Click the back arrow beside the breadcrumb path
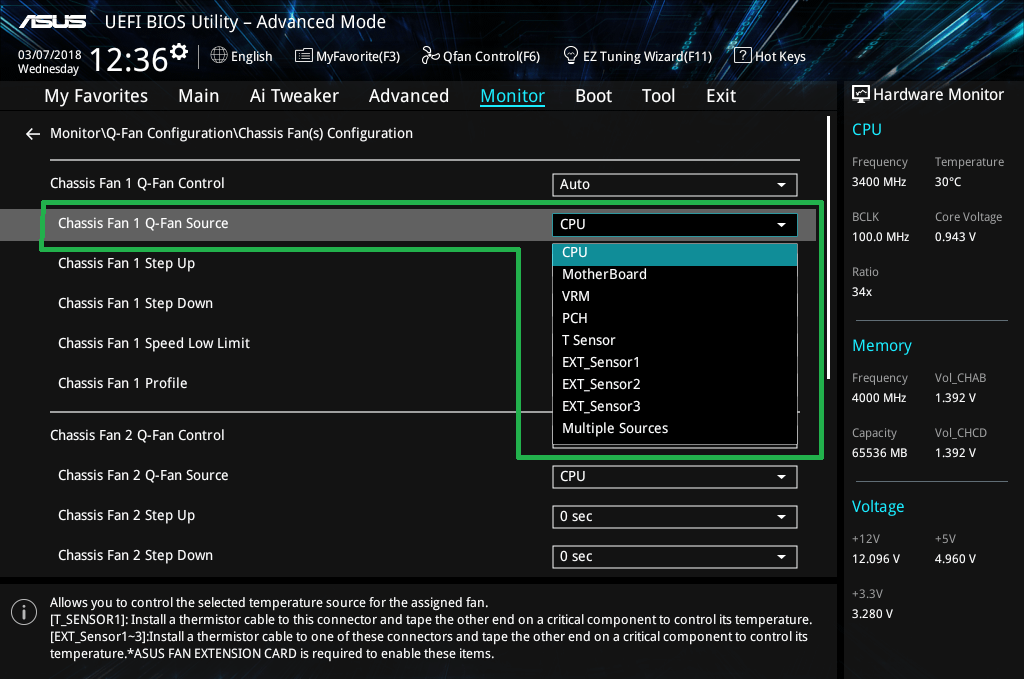The height and width of the screenshot is (679, 1024). point(33,134)
